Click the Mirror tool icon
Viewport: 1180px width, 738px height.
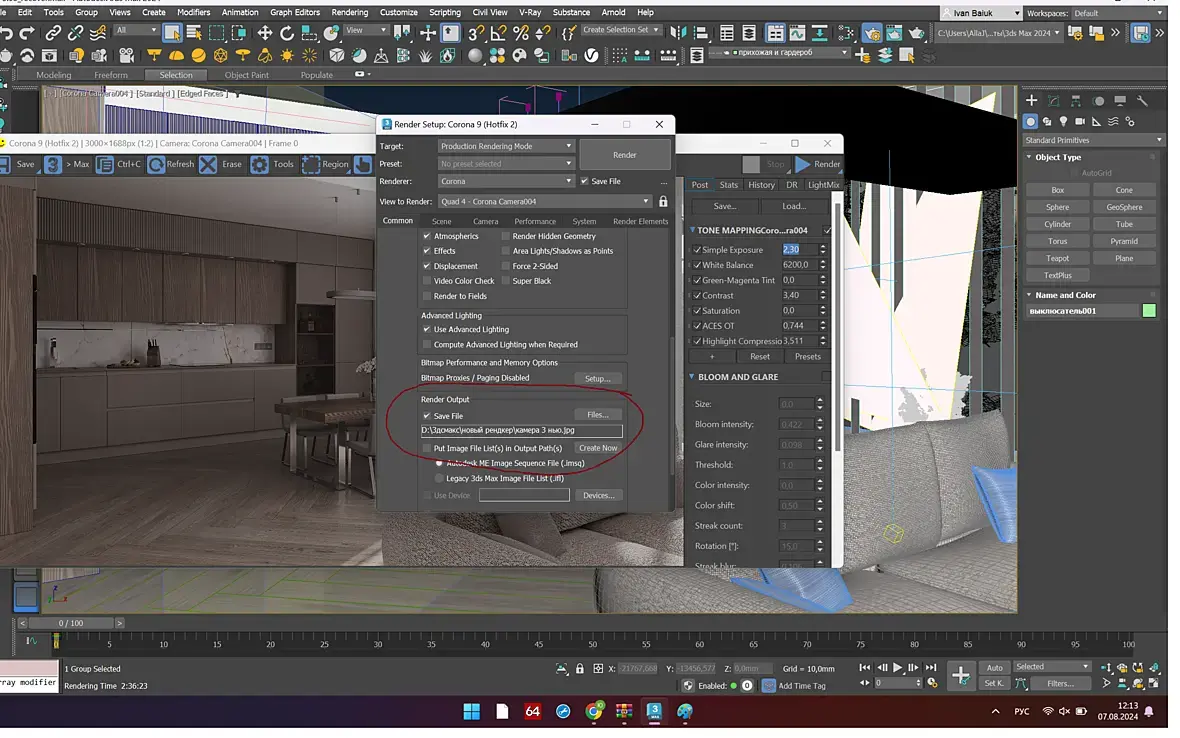[678, 33]
